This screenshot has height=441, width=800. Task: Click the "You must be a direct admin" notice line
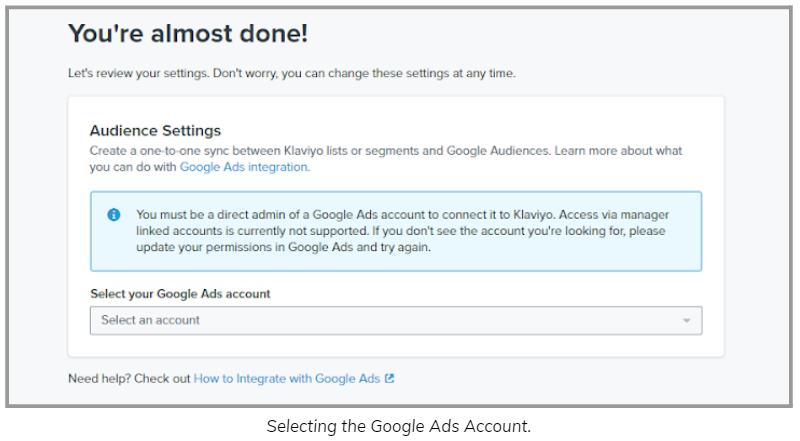click(402, 215)
